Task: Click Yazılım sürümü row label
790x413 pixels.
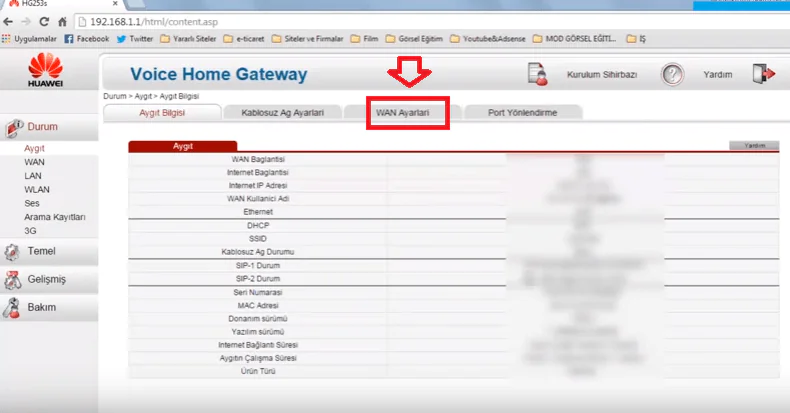Action: pos(258,331)
